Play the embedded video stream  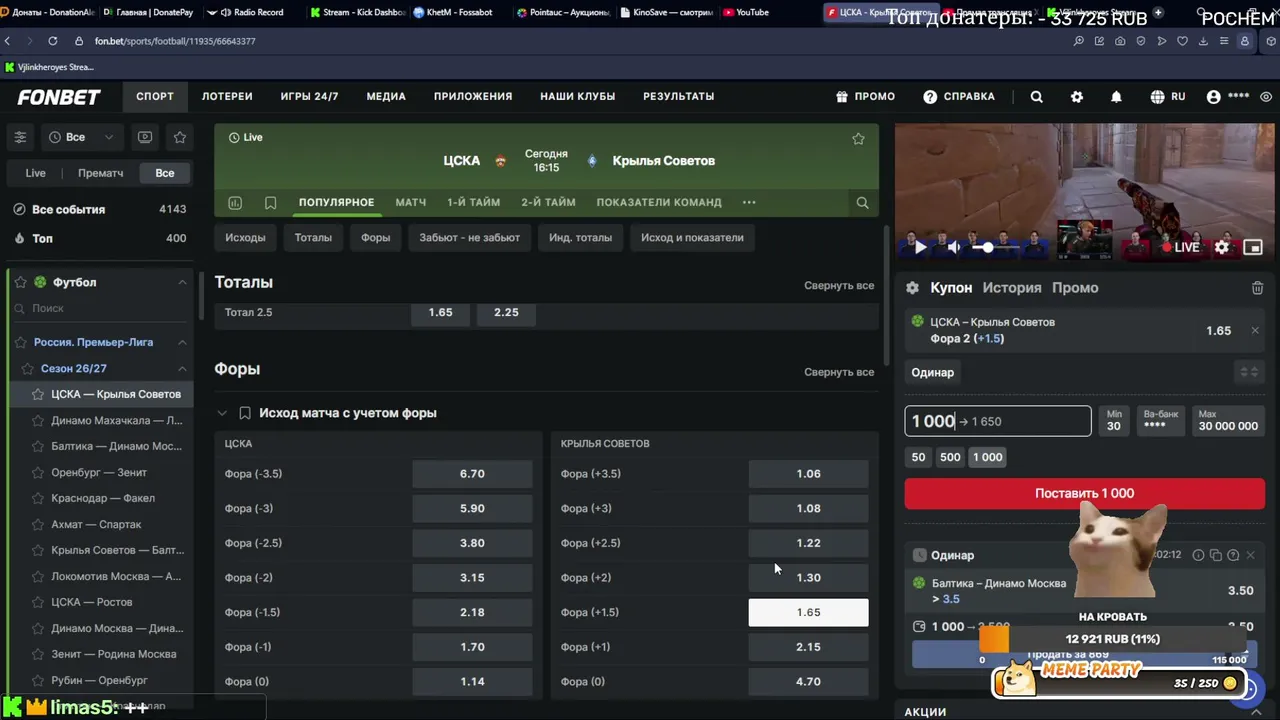[920, 247]
